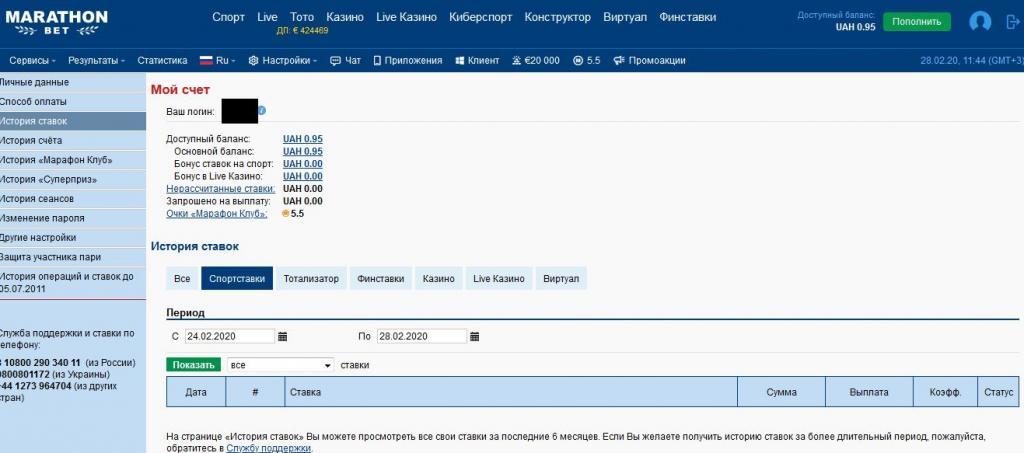
Task: Click the info icon next to login
Action: 262,110
